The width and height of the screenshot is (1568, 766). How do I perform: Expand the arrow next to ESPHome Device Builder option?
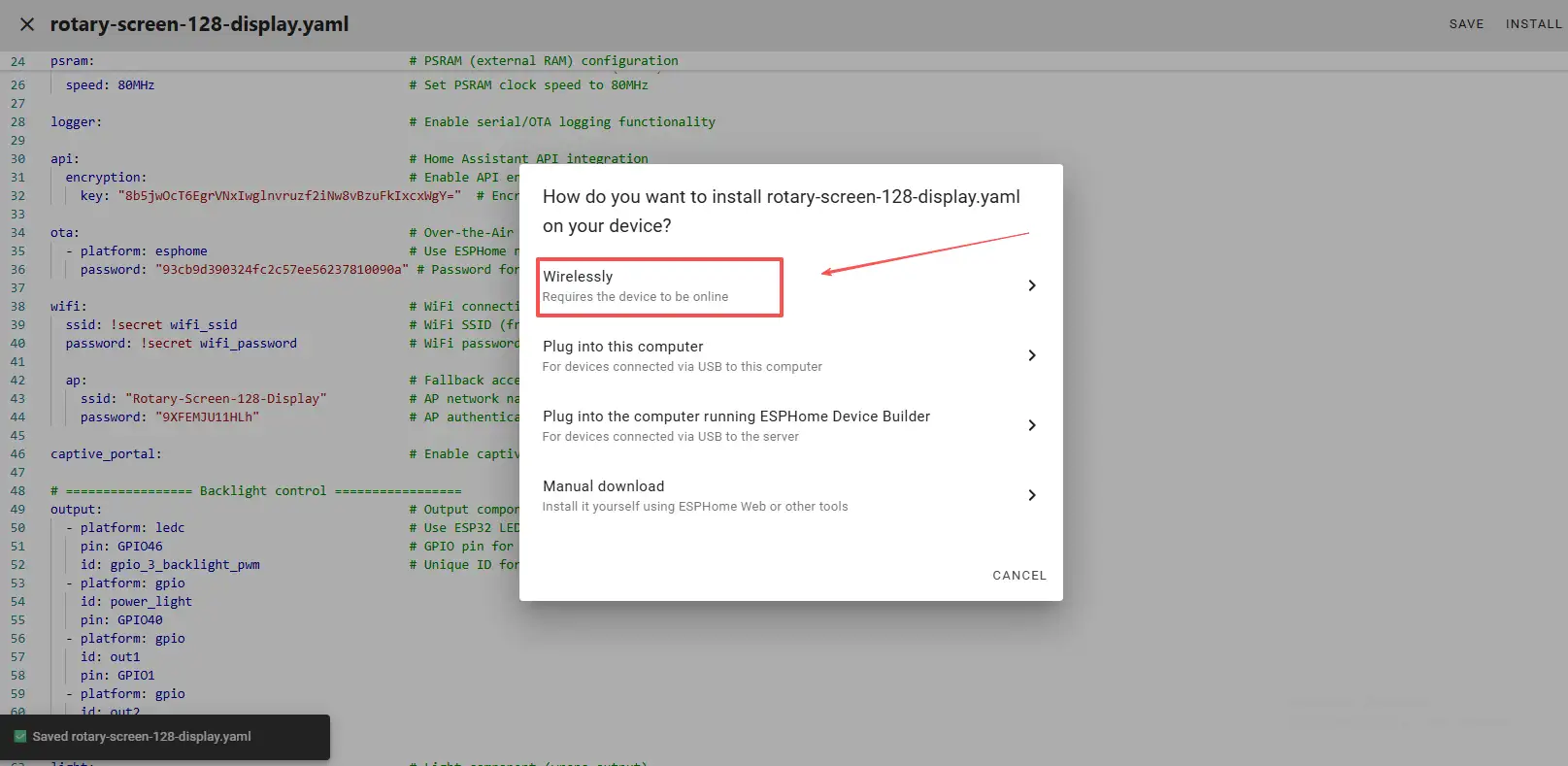[x=1031, y=425]
